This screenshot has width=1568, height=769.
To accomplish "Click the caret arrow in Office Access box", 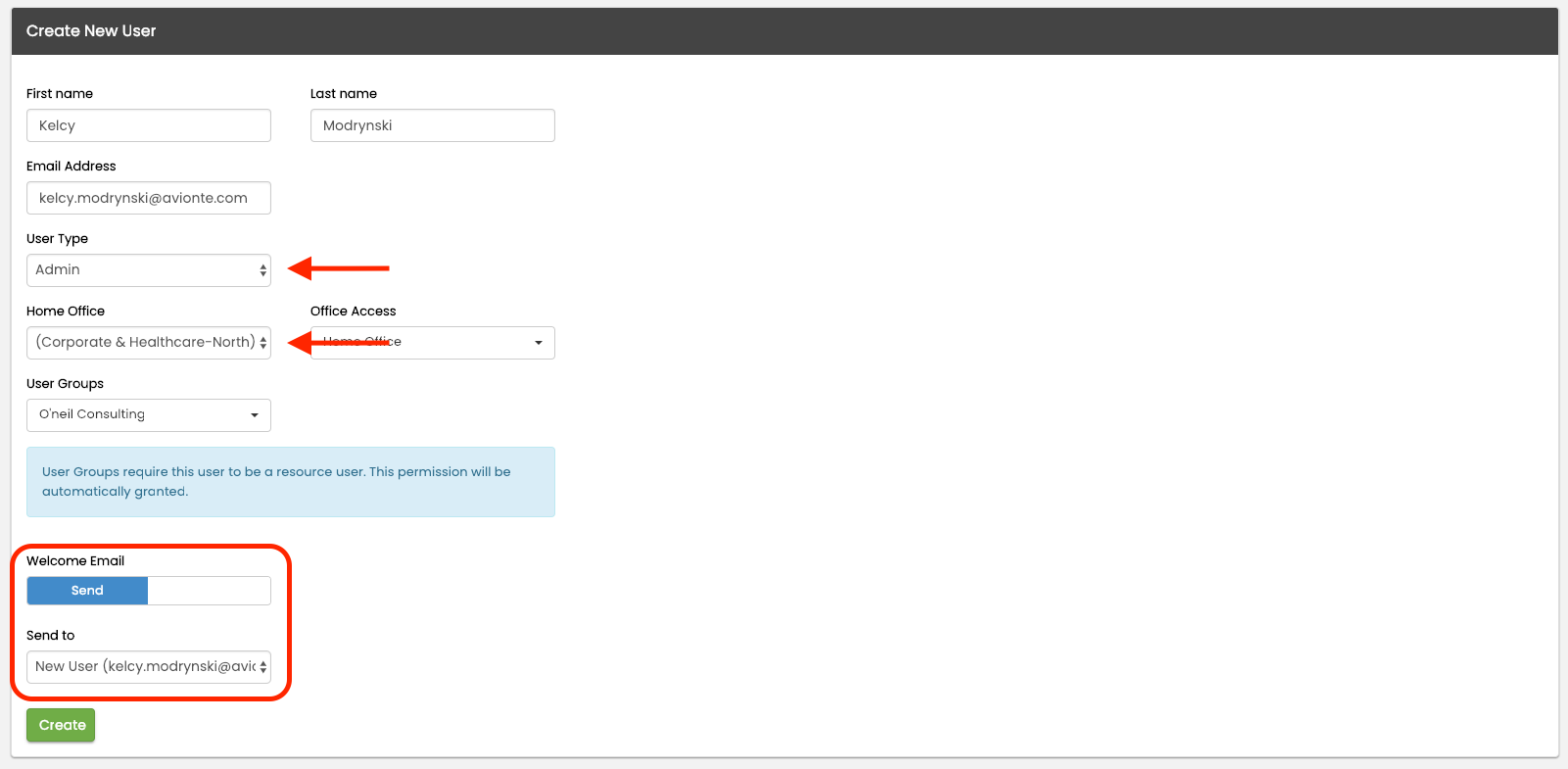I will [x=538, y=343].
